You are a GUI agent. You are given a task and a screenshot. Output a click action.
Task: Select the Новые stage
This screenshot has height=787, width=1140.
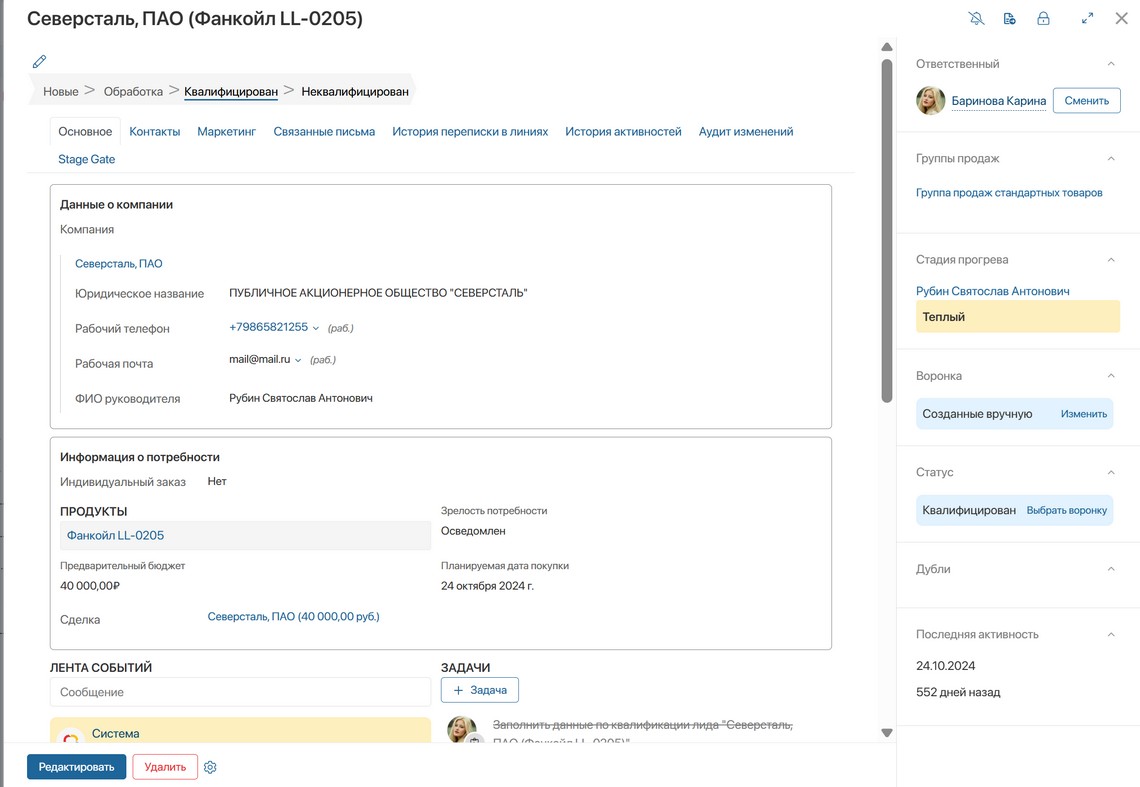tap(60, 92)
